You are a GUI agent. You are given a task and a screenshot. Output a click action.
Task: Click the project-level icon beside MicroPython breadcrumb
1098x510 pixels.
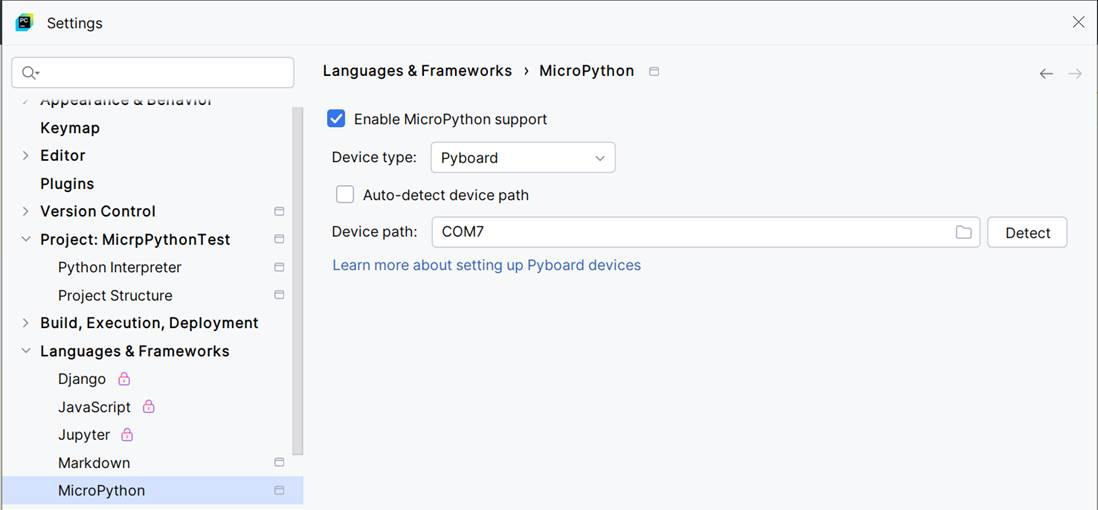(x=654, y=71)
